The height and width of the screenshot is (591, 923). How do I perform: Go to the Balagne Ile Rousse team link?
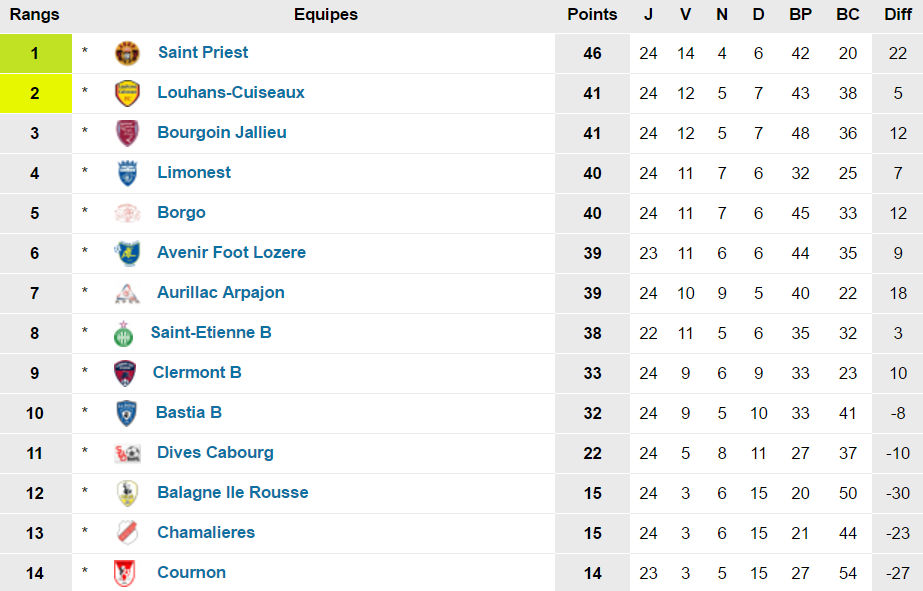[x=232, y=492]
